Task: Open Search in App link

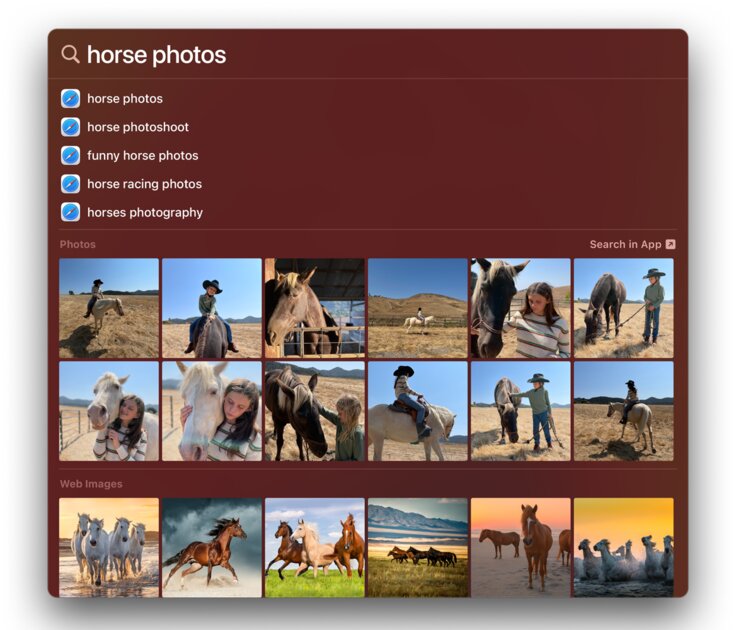Action: 632,244
